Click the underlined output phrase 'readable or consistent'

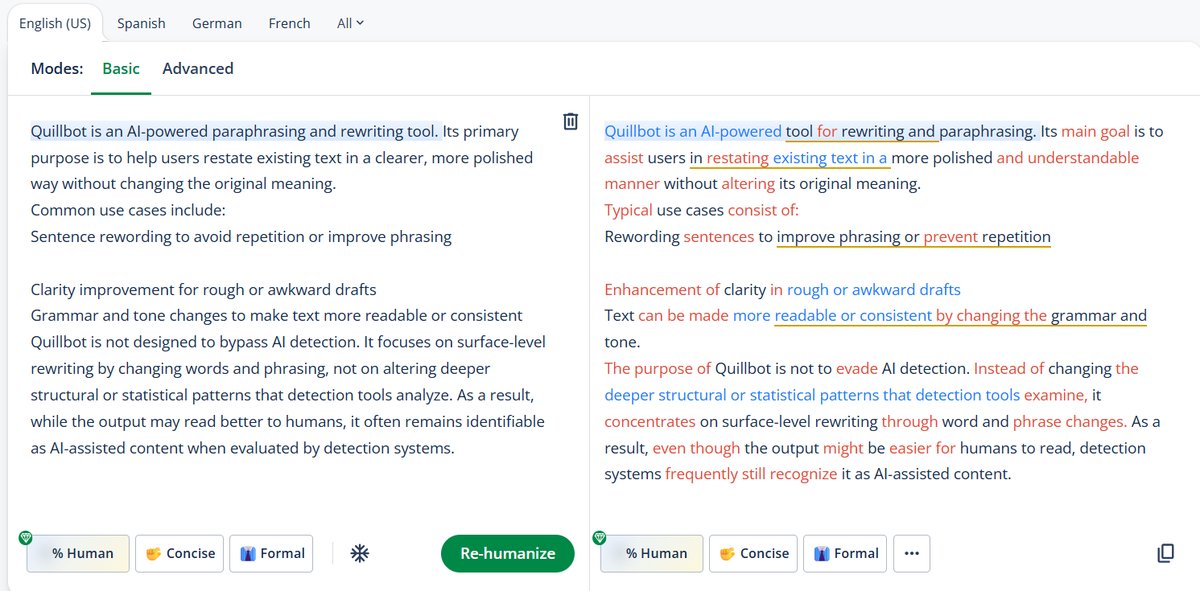[x=853, y=316]
